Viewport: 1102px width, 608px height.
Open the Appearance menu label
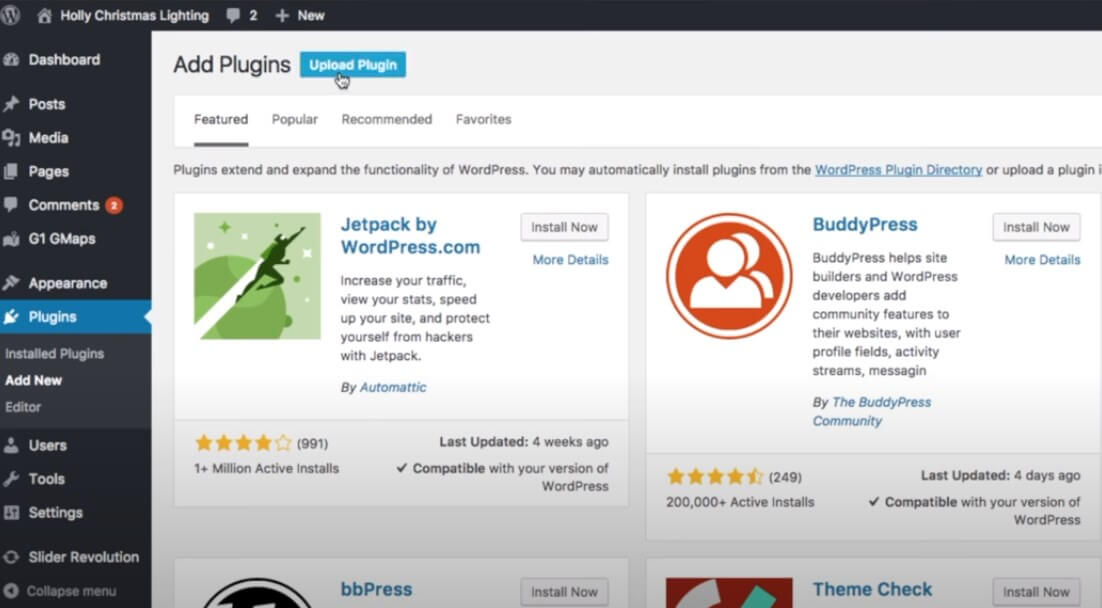(67, 283)
